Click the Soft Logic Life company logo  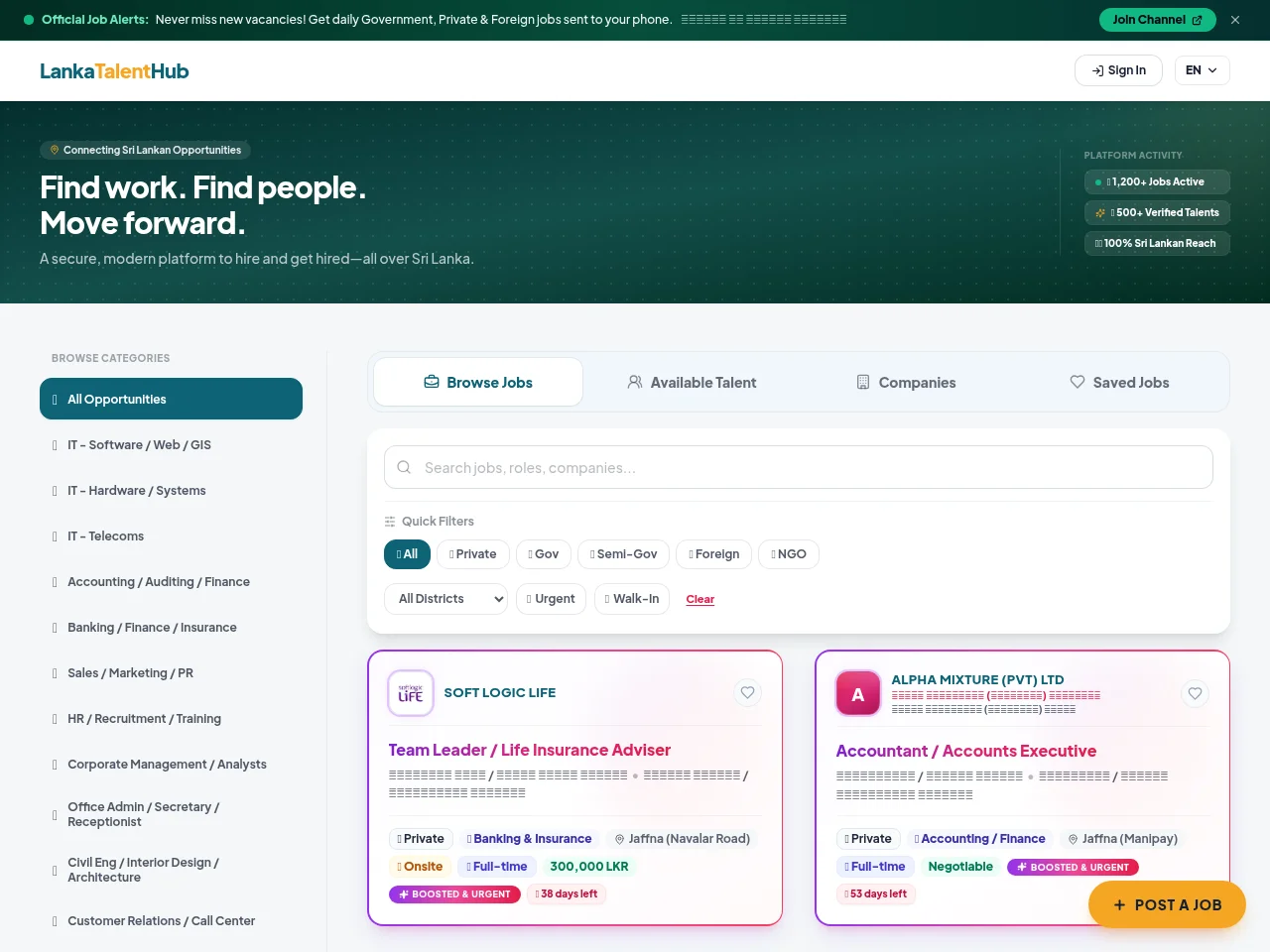(x=411, y=693)
